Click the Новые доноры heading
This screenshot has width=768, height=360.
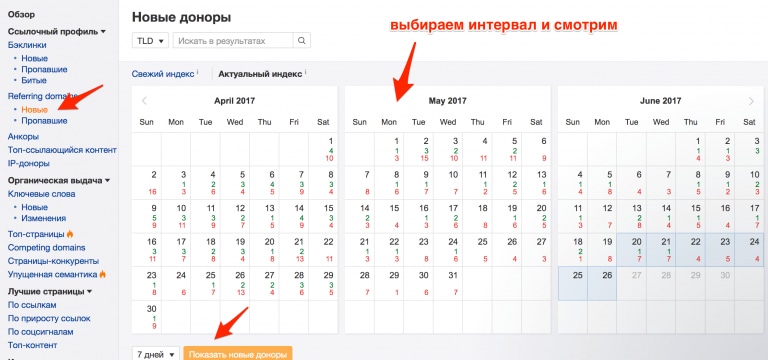tap(181, 18)
